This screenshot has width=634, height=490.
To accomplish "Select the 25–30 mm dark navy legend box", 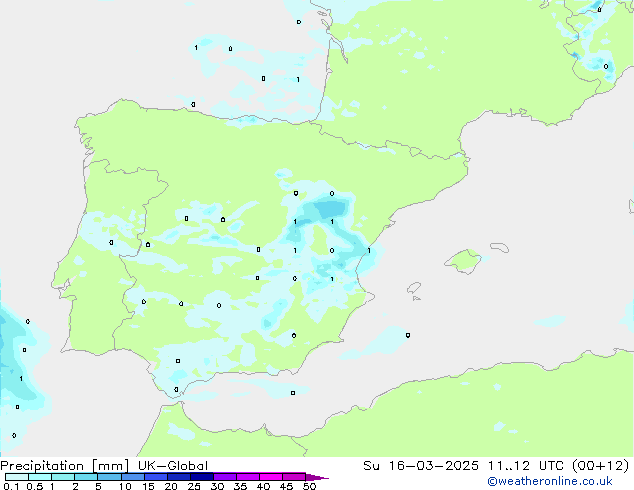I will 201,477.
